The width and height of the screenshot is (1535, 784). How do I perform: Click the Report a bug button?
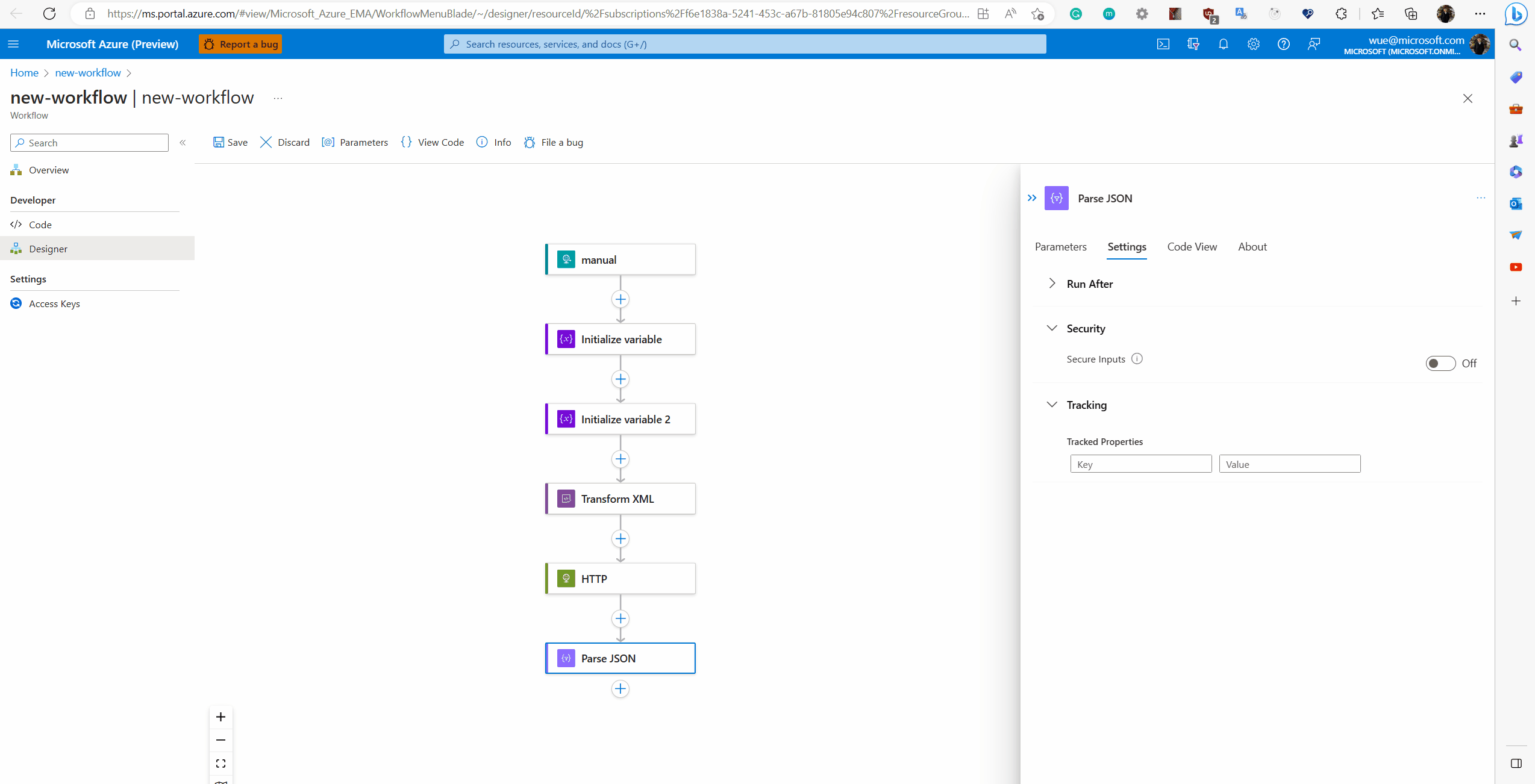pos(240,44)
